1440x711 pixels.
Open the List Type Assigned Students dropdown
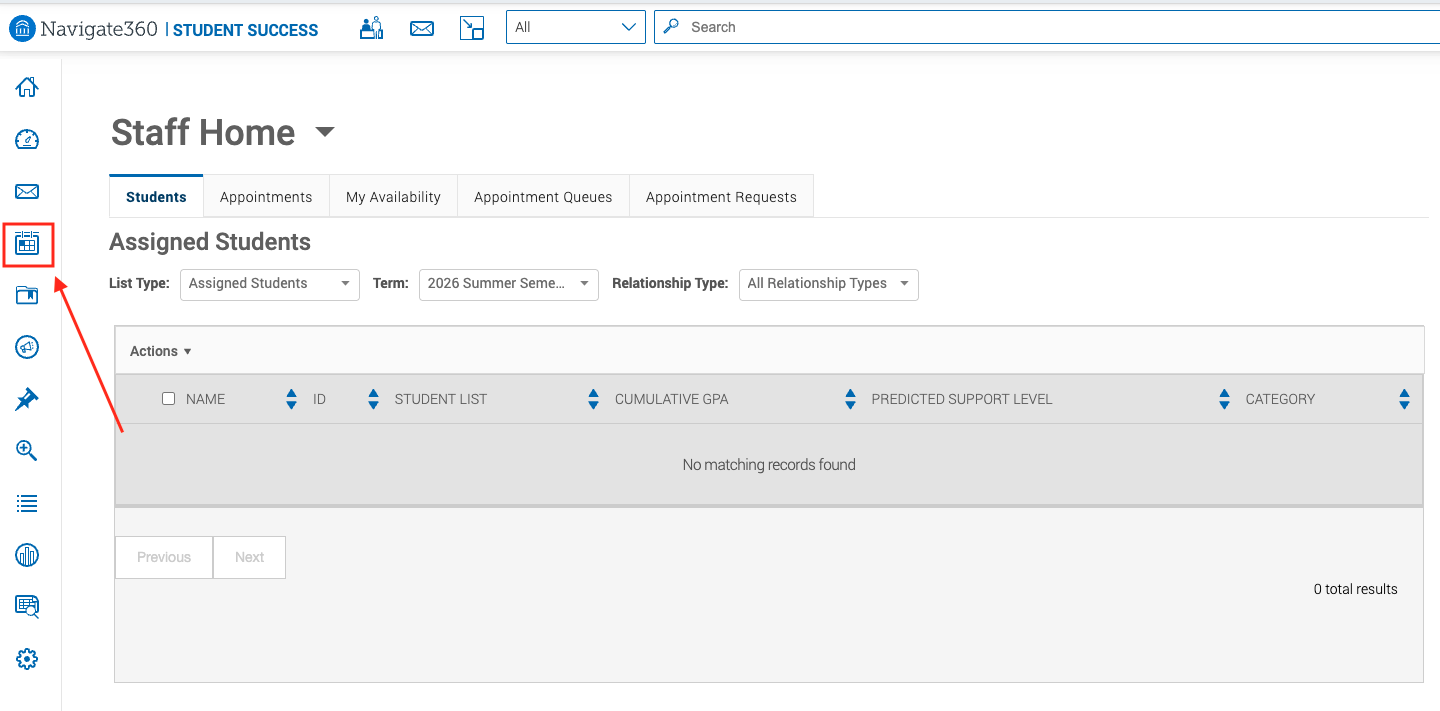(270, 284)
